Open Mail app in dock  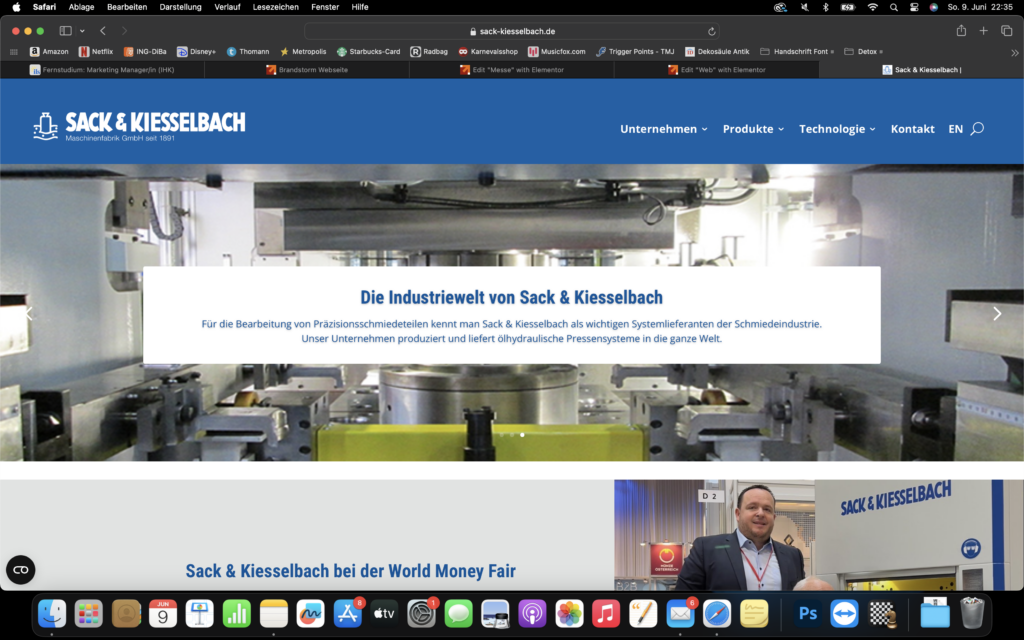click(x=680, y=614)
